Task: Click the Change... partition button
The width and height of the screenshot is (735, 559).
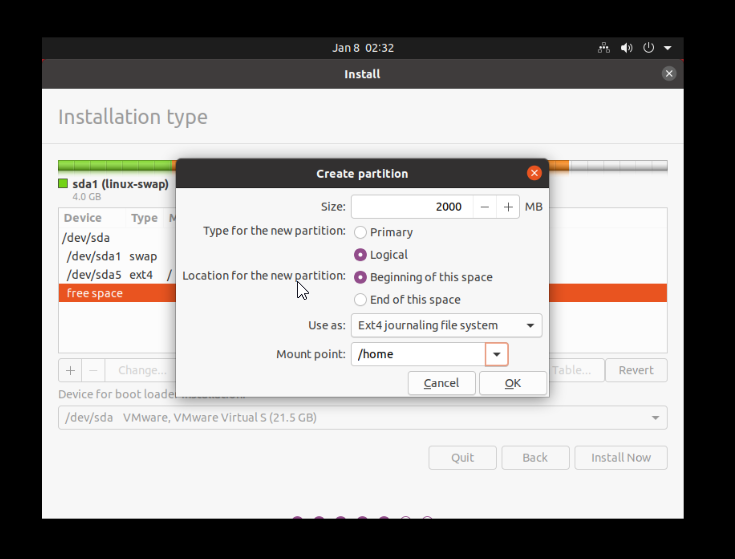Action: point(142,370)
